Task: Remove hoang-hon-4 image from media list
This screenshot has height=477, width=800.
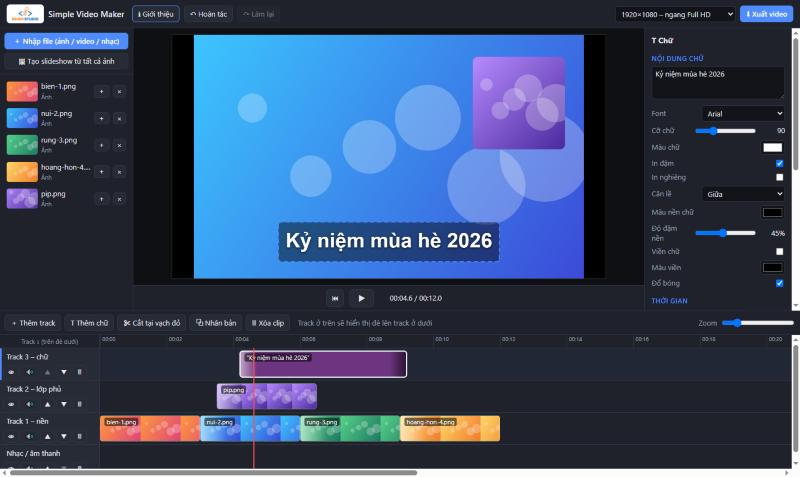Action: [x=119, y=172]
